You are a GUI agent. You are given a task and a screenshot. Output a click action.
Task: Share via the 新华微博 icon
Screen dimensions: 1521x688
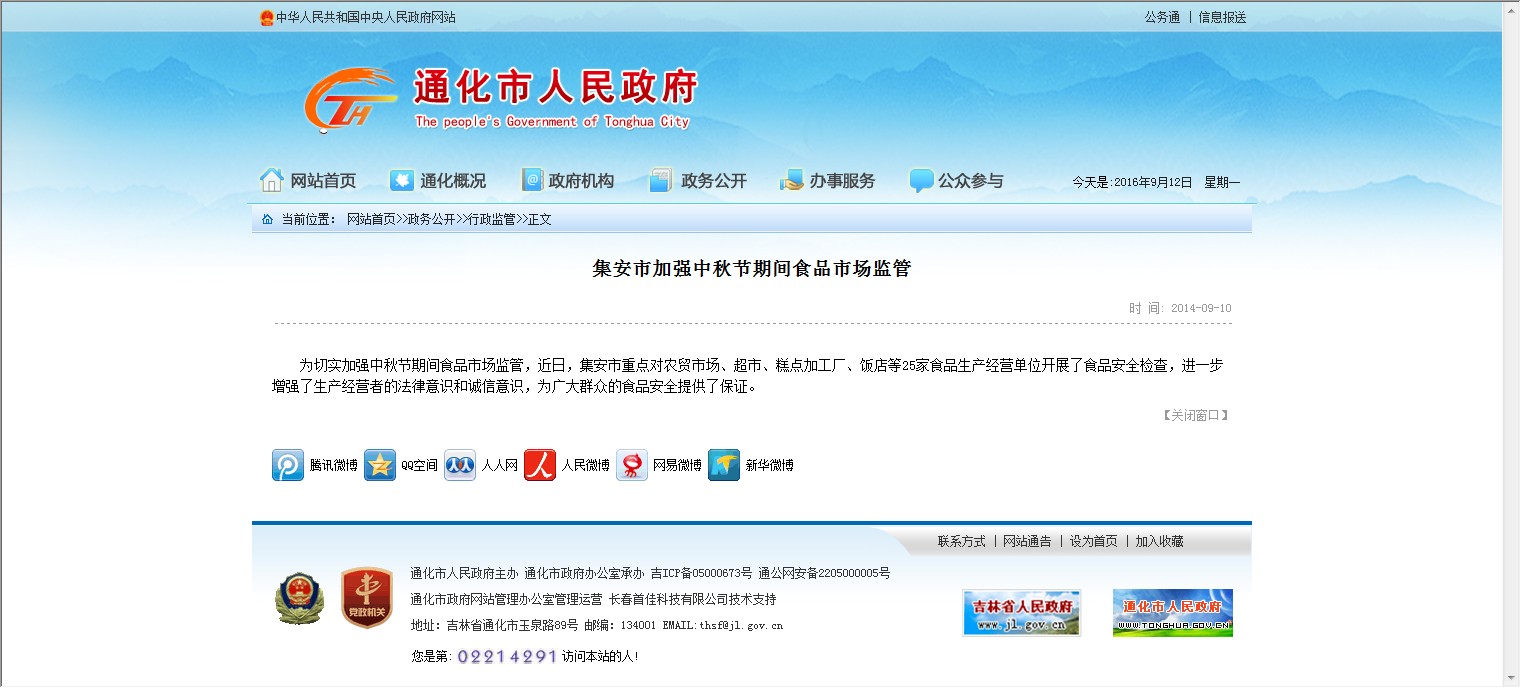724,465
